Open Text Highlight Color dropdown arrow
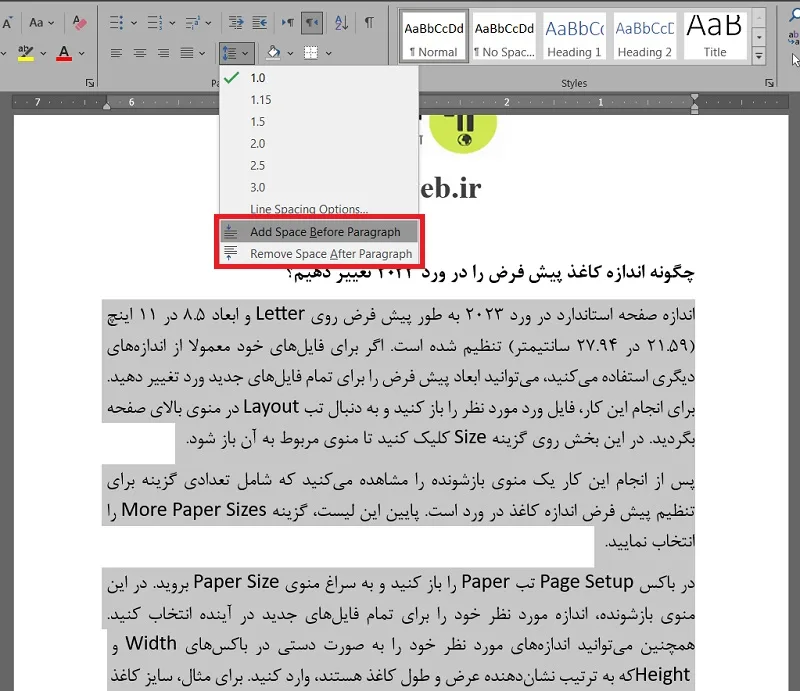 coord(43,53)
